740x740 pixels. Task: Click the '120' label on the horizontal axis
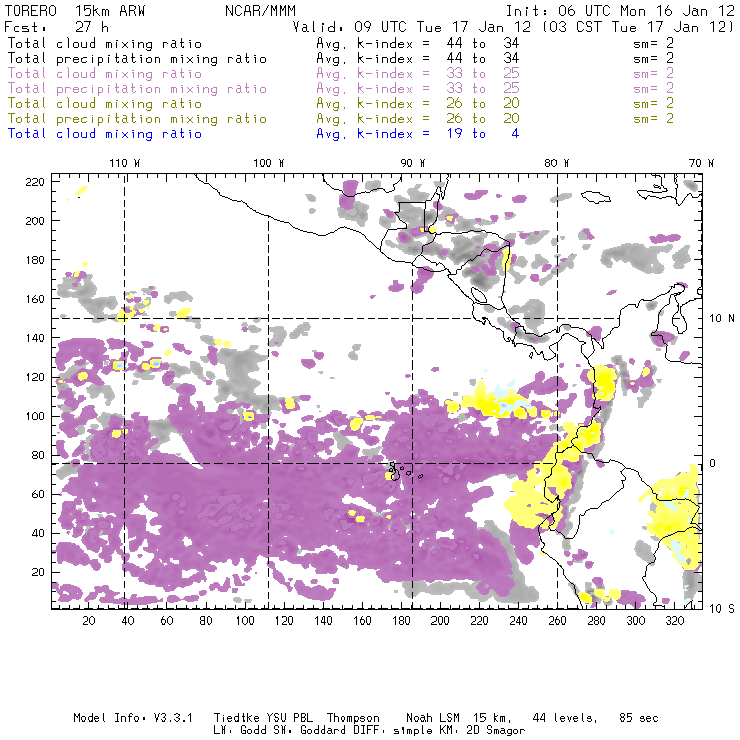[284, 621]
